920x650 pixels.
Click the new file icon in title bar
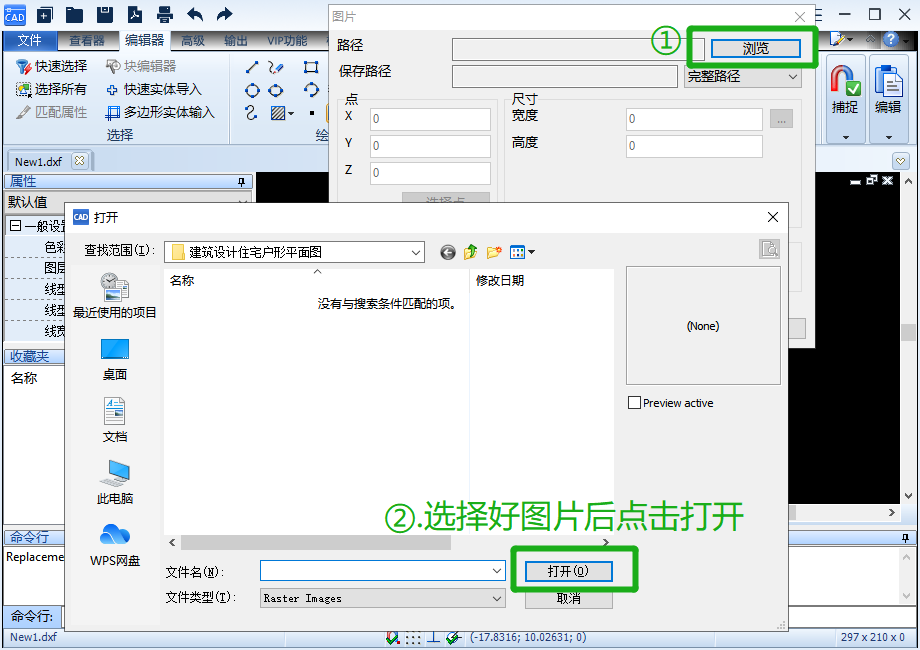(x=45, y=15)
